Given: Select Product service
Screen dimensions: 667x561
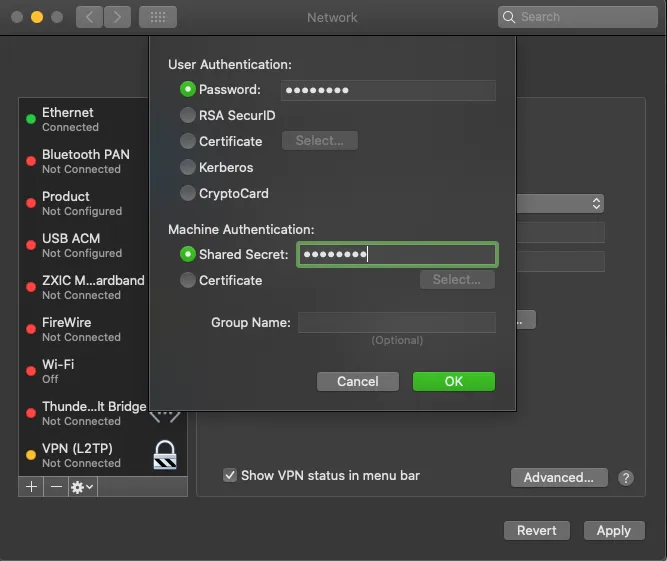Looking at the screenshot, I should pyautogui.click(x=84, y=203).
